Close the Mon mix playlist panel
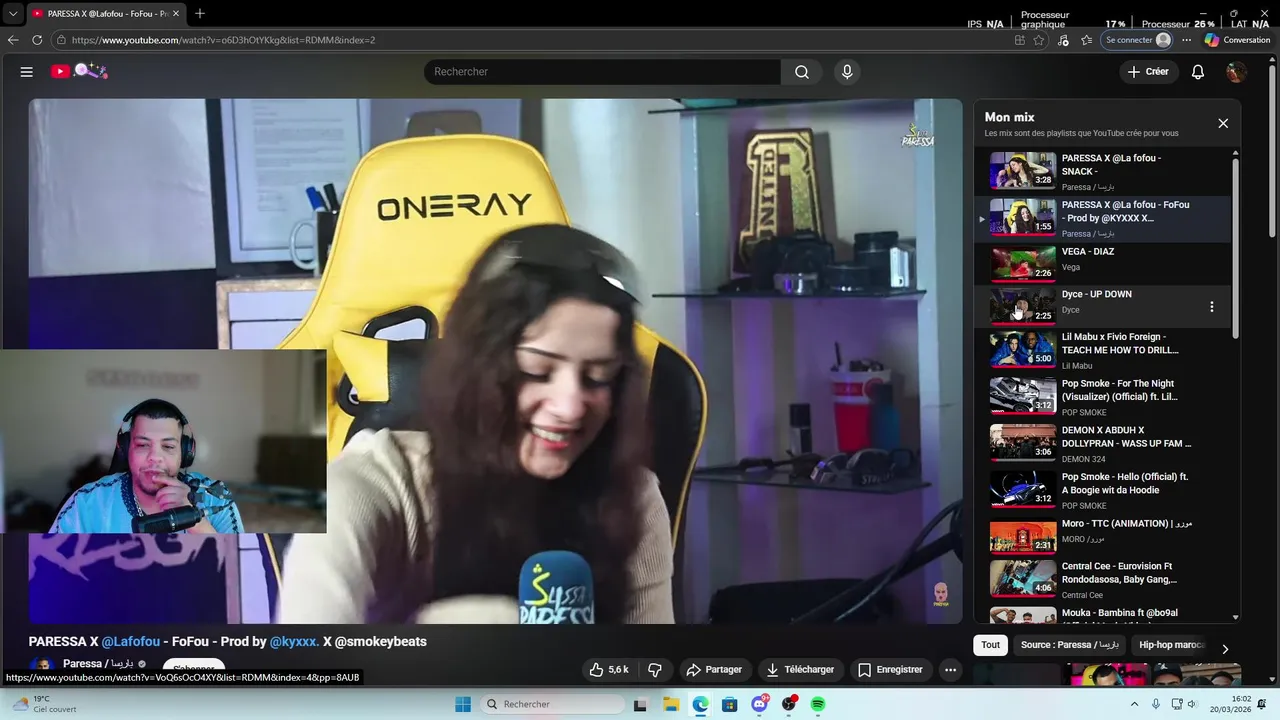The image size is (1280, 720). (x=1223, y=123)
